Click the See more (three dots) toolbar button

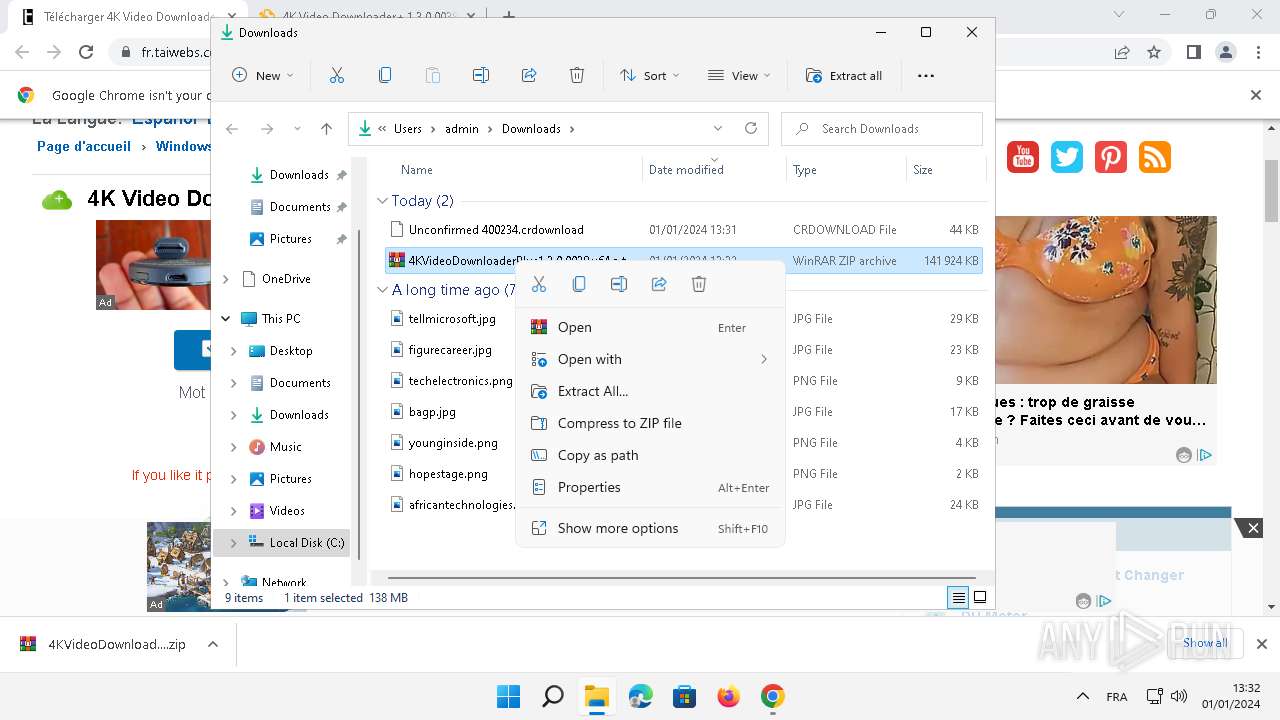[x=926, y=76]
